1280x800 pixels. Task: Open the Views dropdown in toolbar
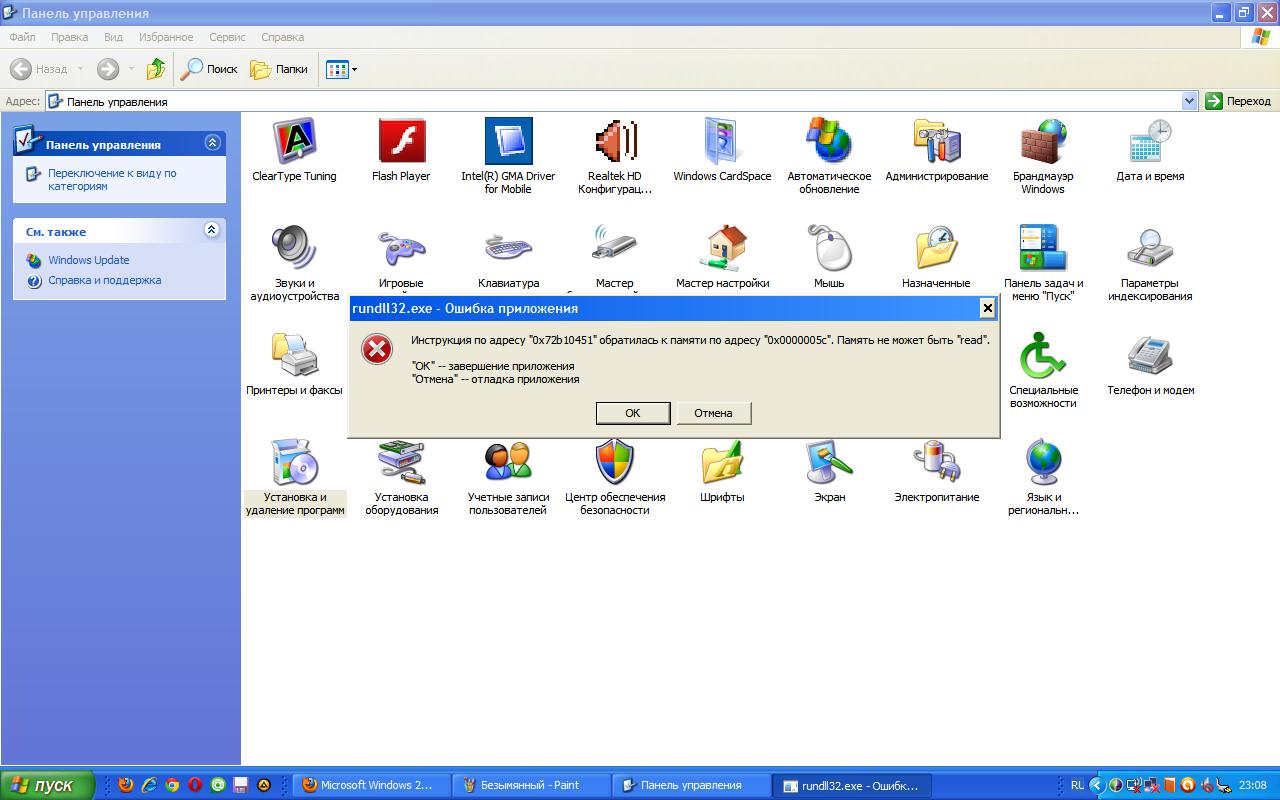click(341, 69)
